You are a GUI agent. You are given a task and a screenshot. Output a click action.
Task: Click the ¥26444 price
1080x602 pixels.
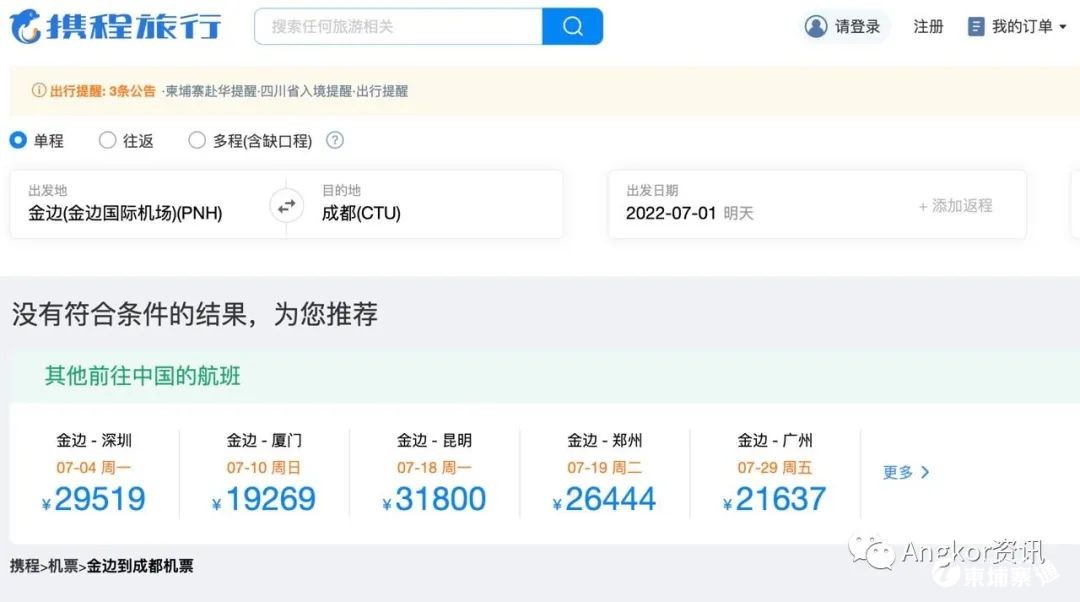click(x=605, y=499)
